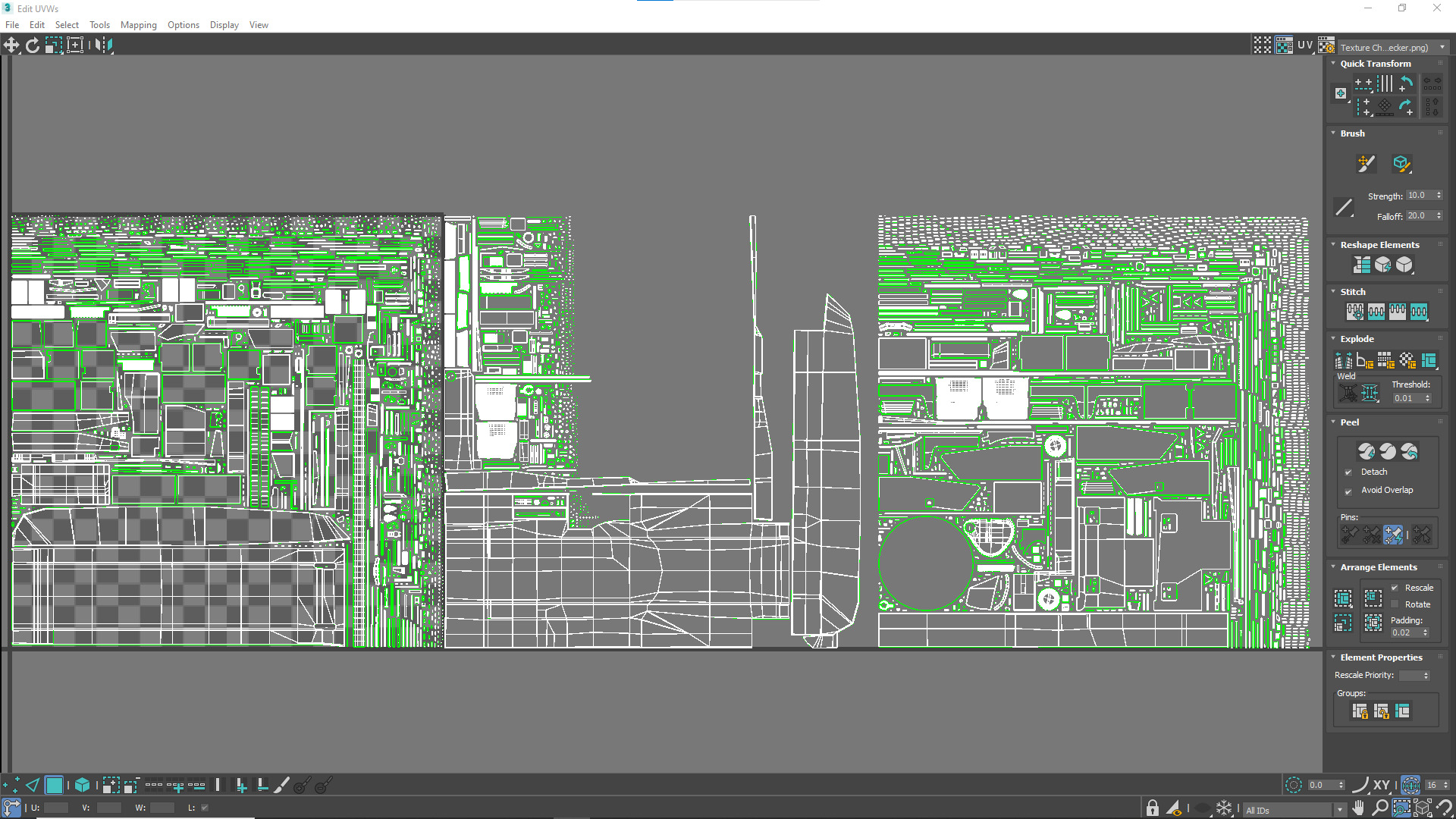The width and height of the screenshot is (1456, 819).
Task: Open the Tools menu
Action: (x=99, y=25)
